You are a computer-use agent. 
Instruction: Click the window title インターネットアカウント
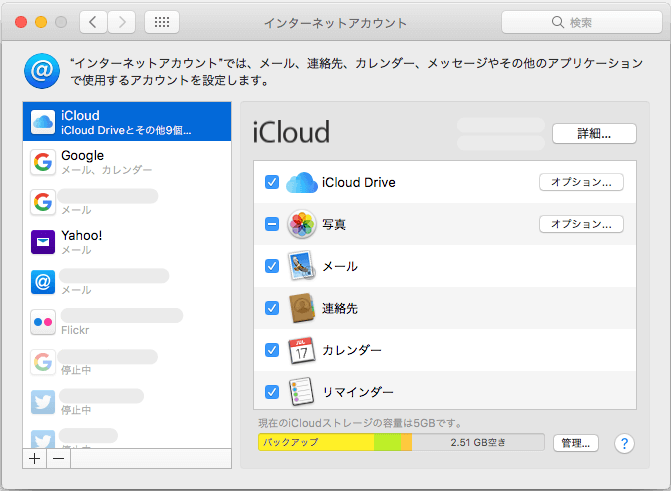pyautogui.click(x=335, y=23)
